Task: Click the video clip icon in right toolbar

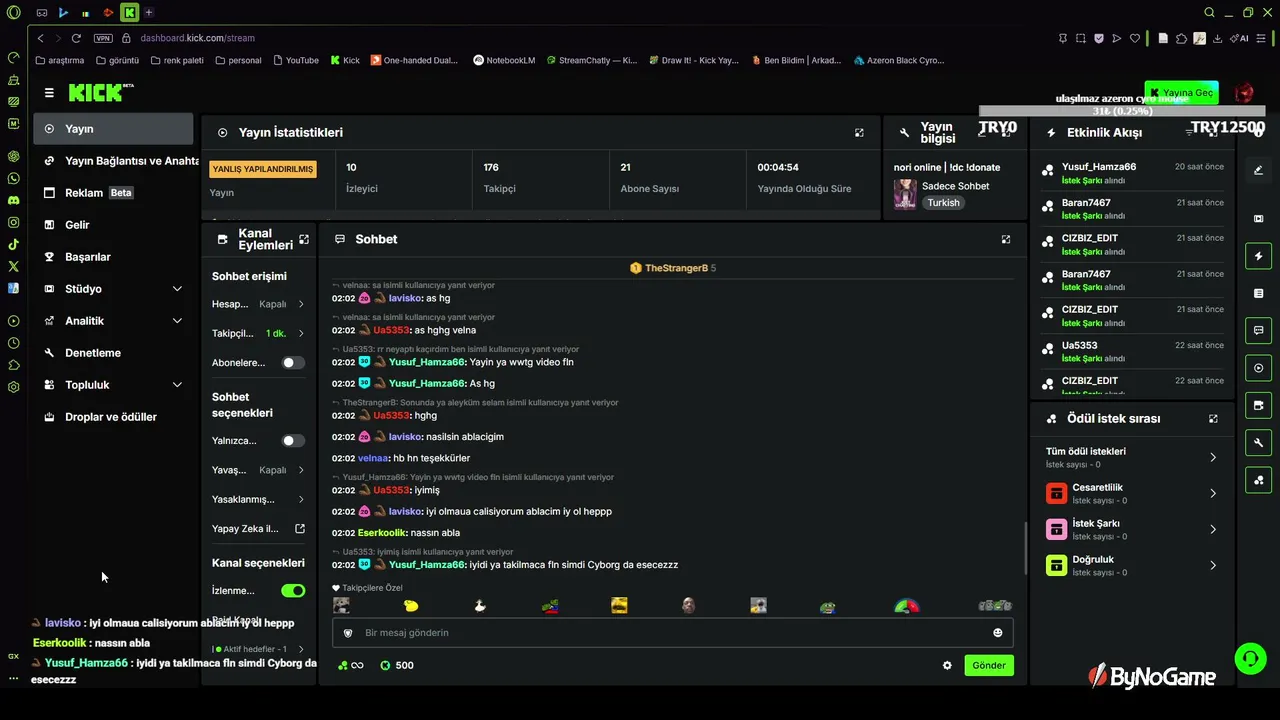Action: [x=1258, y=219]
